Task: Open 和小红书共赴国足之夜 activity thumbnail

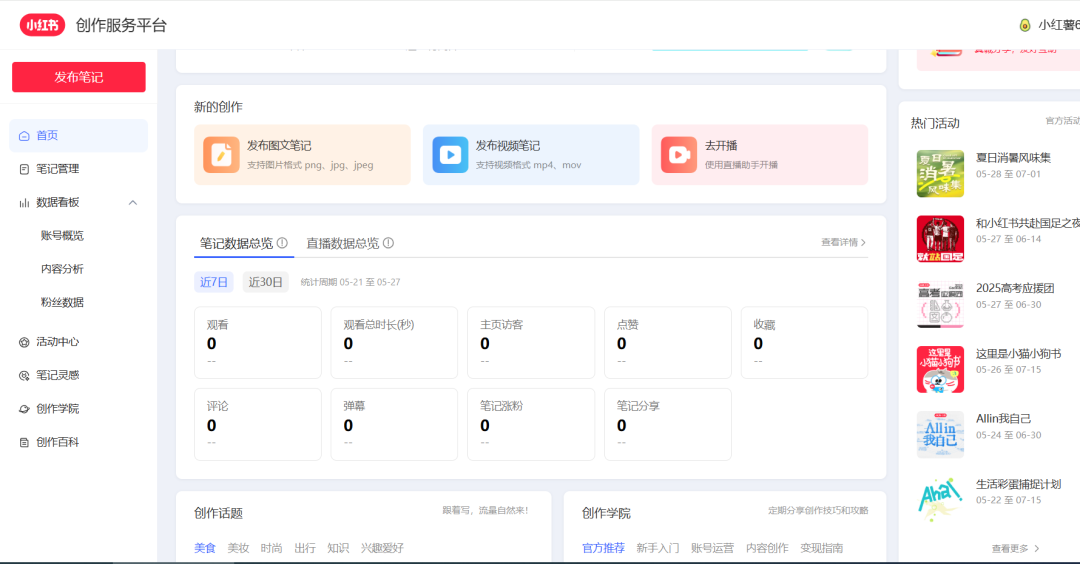Action: (940, 239)
